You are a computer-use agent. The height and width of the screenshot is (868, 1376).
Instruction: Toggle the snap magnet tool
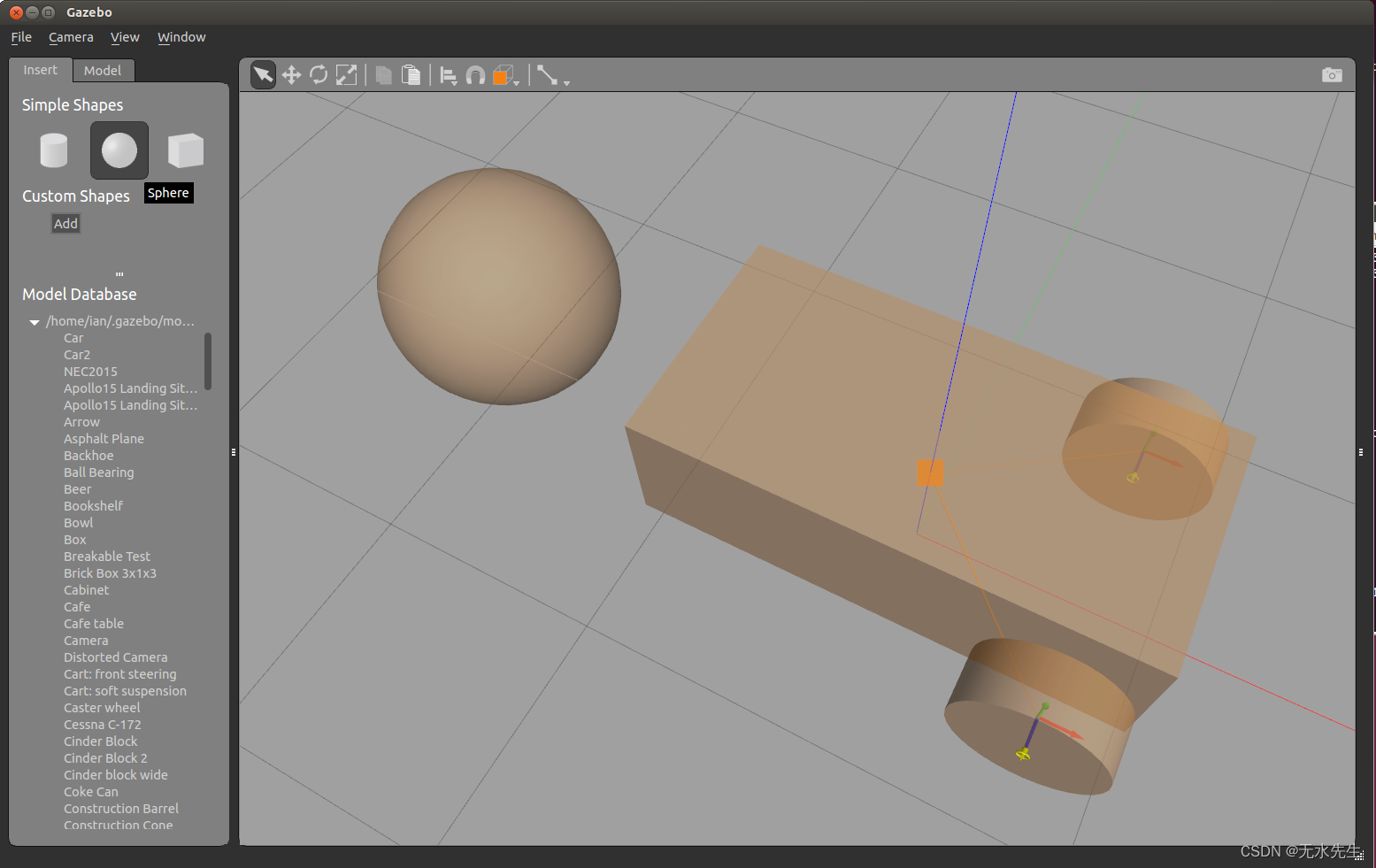475,76
